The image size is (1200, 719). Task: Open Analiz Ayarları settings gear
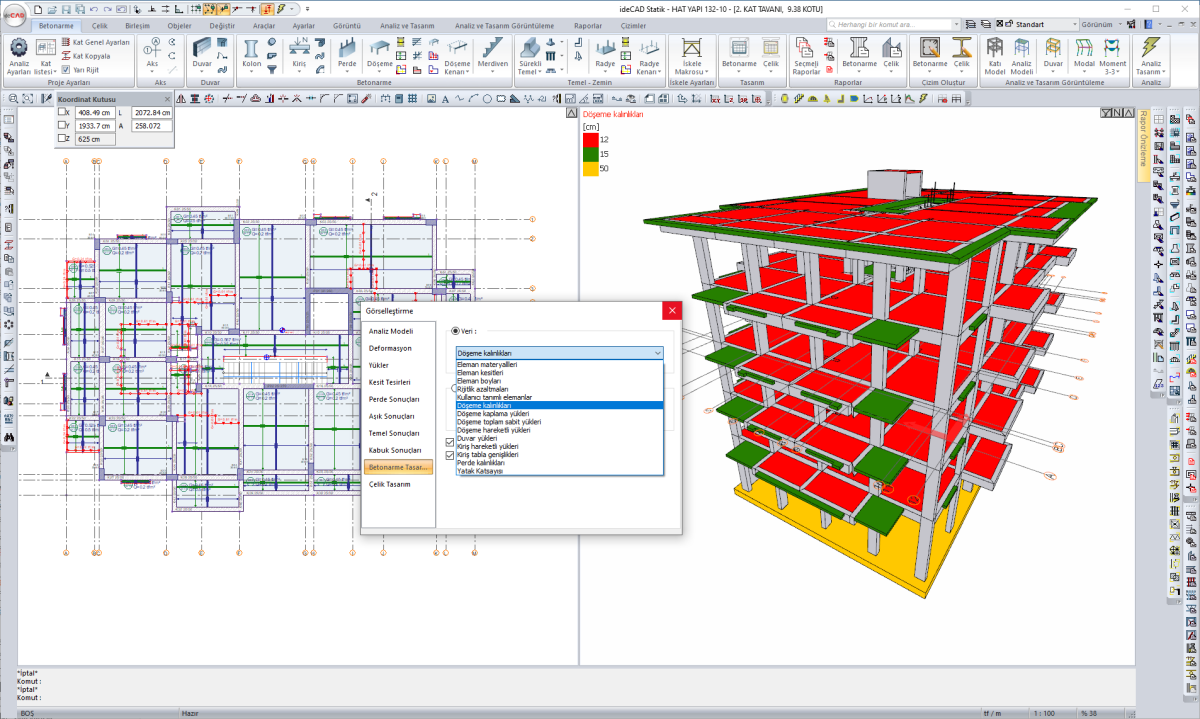coord(18,48)
